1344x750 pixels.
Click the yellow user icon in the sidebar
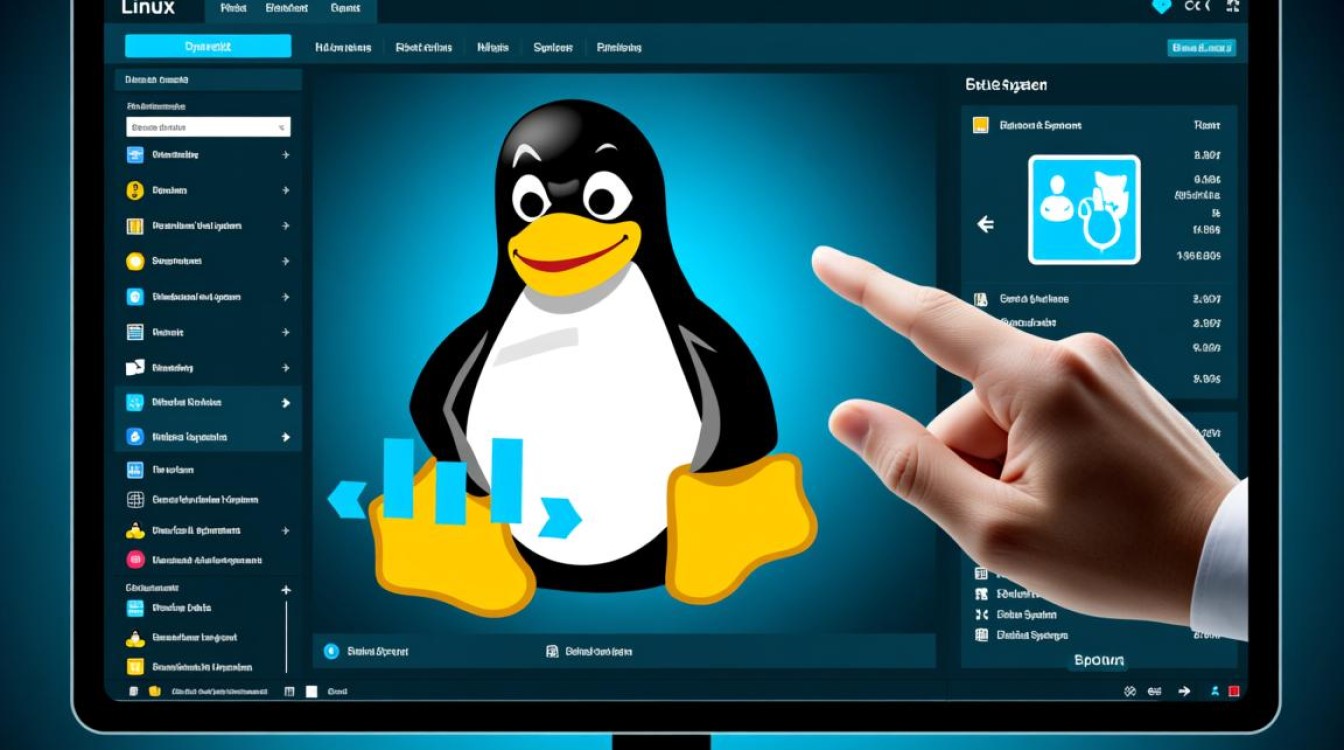[x=134, y=189]
